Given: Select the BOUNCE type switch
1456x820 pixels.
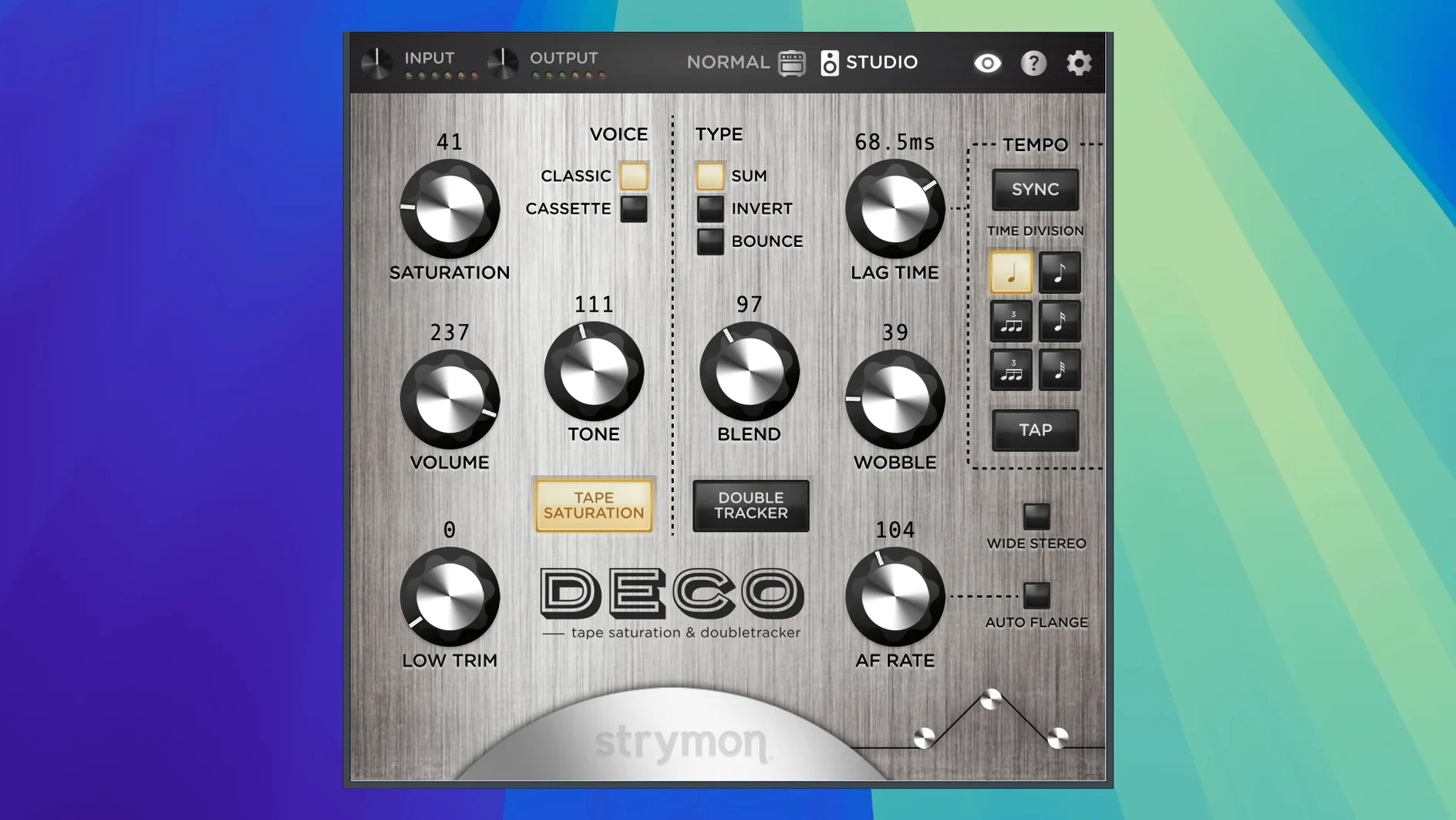Looking at the screenshot, I should tap(710, 241).
